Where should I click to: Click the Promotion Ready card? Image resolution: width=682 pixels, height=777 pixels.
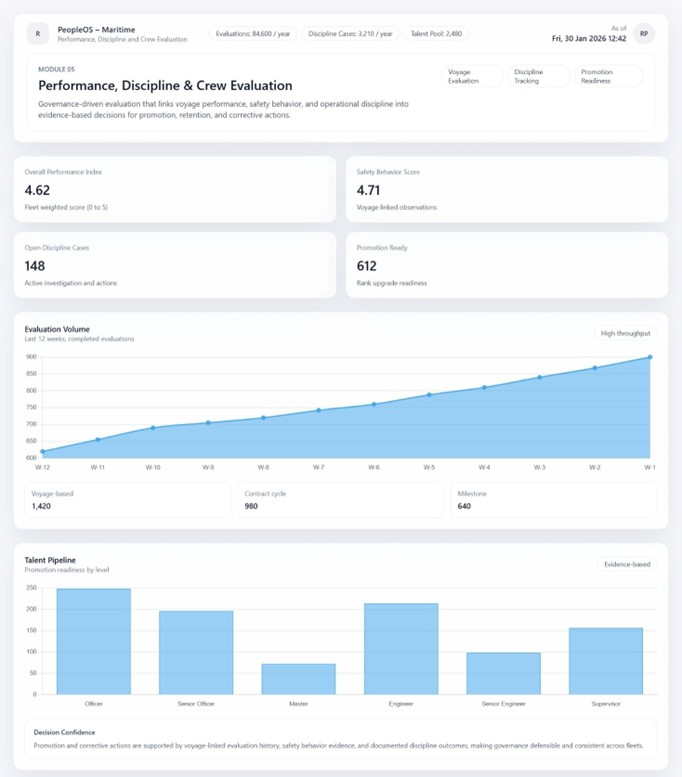[506, 265]
